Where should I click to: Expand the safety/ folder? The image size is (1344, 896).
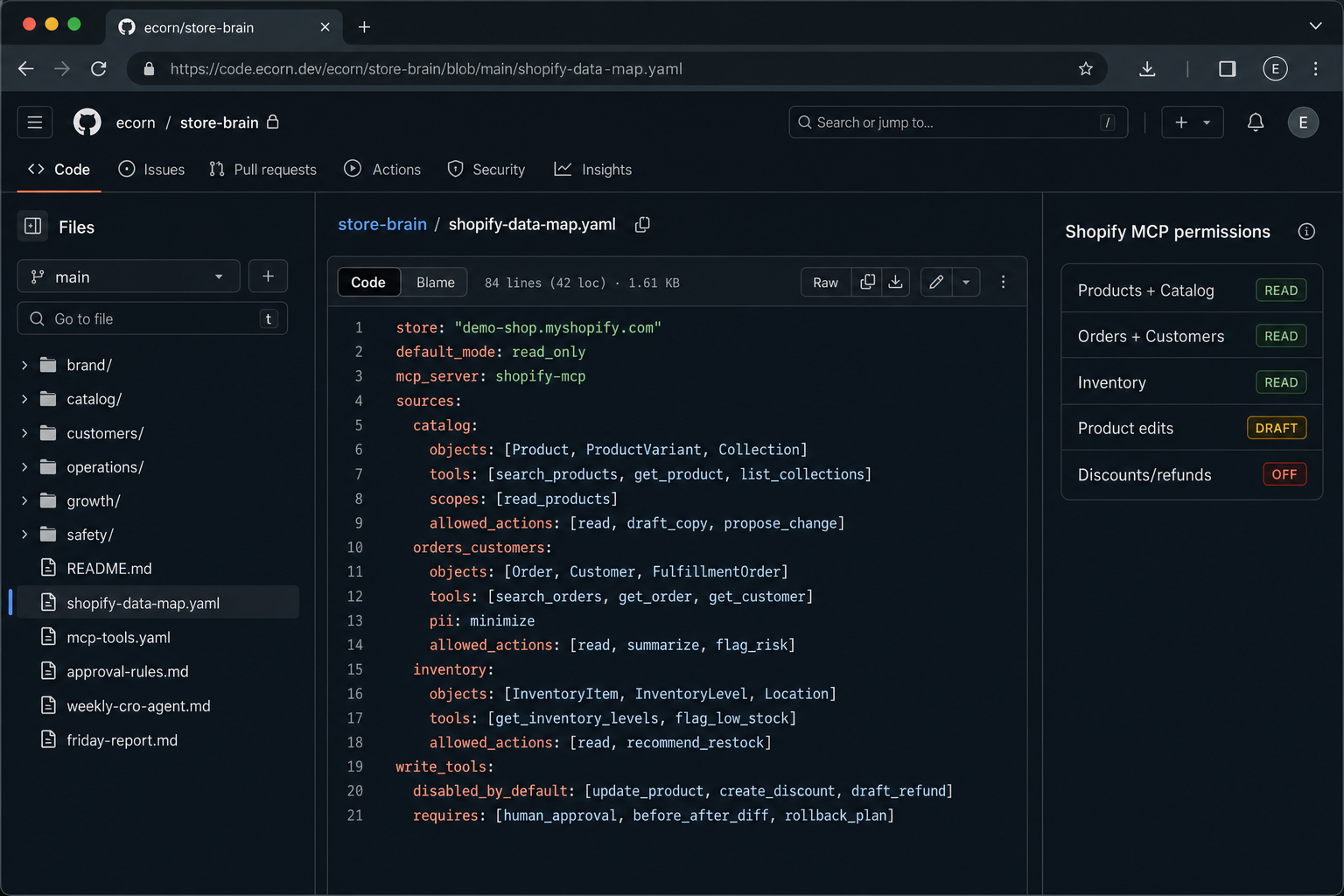point(24,535)
